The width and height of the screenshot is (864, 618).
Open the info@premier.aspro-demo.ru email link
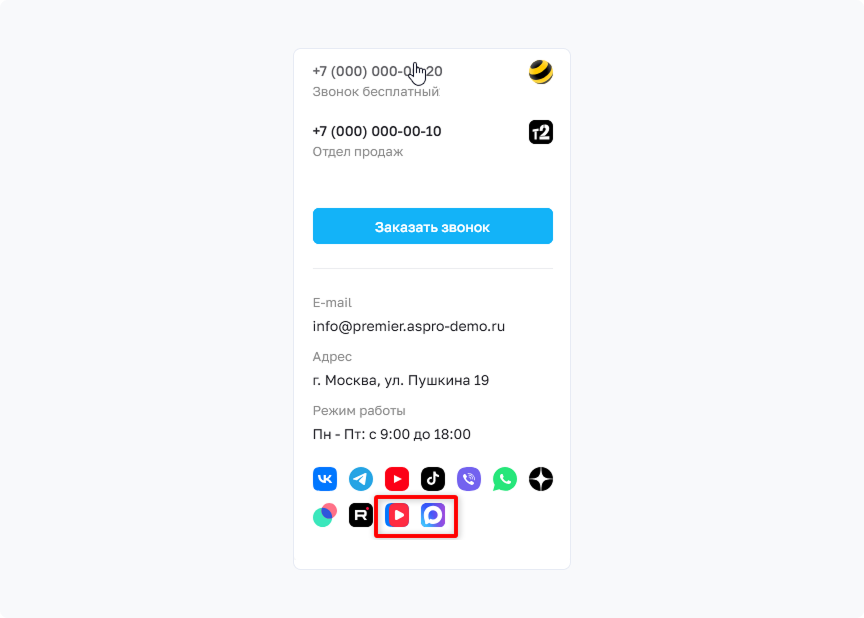409,326
